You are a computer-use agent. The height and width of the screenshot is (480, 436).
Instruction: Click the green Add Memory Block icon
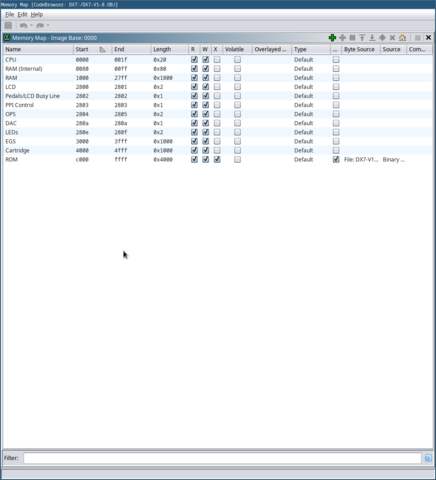(332, 38)
